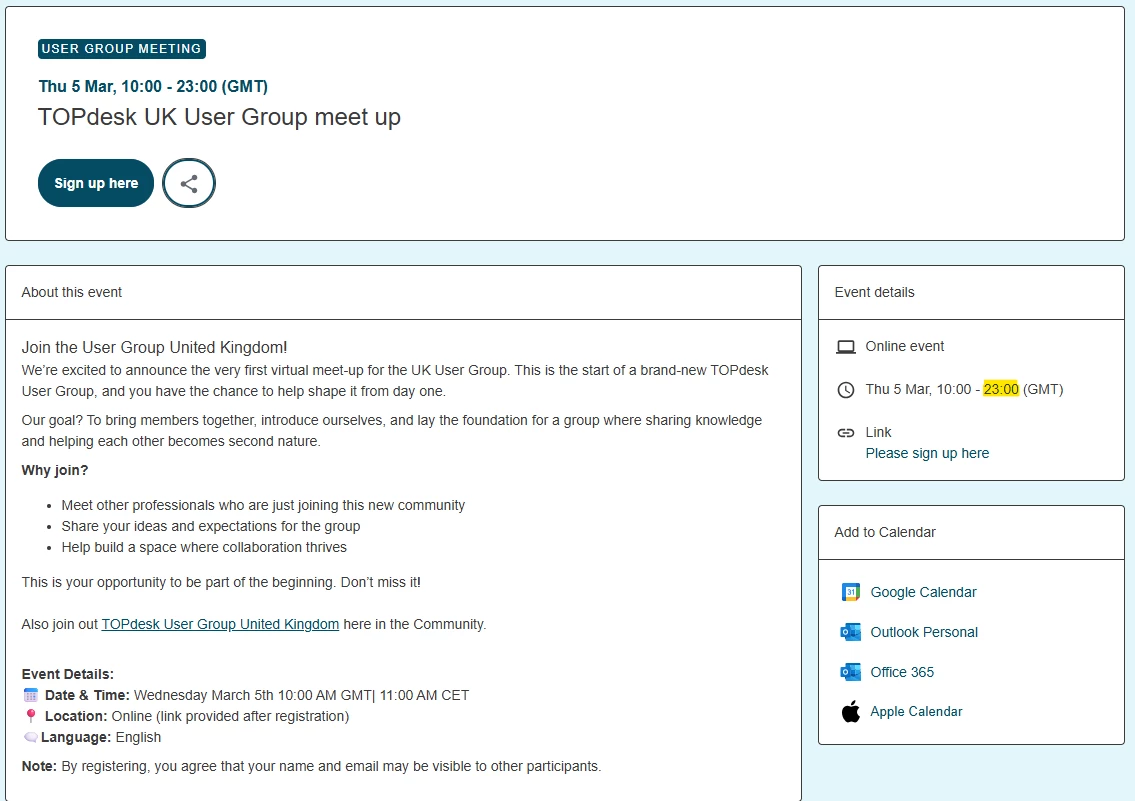Click the TOPdesk UK User Group meet up title
1135x801 pixels.
click(x=219, y=116)
